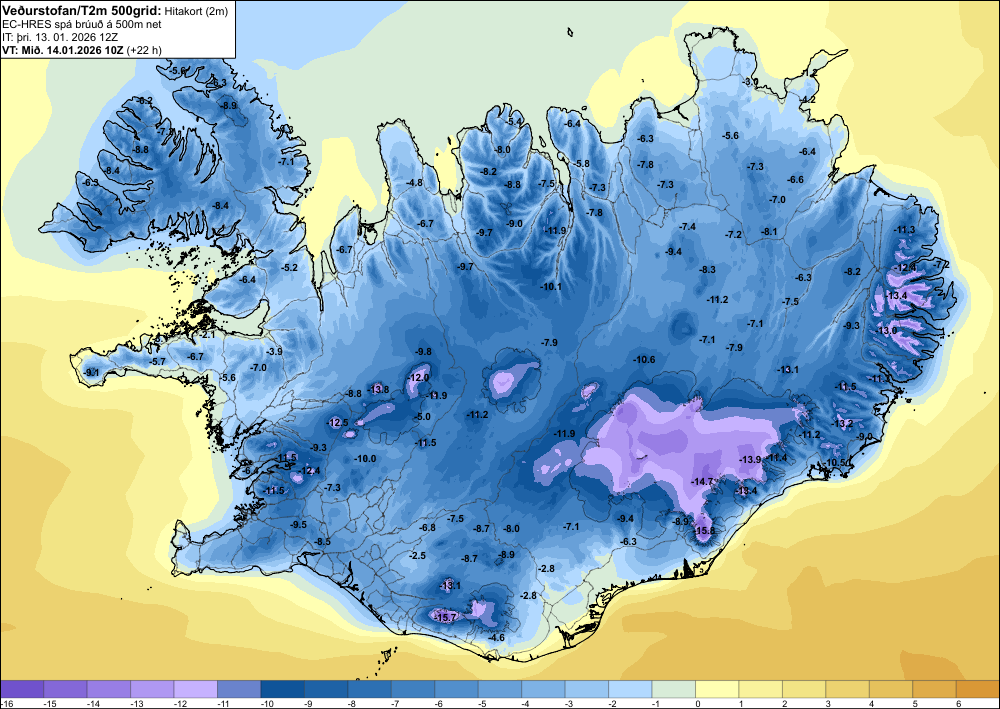Click the legend swatch for -16 to -15
Screen dimensions: 1000x709
tap(22, 689)
